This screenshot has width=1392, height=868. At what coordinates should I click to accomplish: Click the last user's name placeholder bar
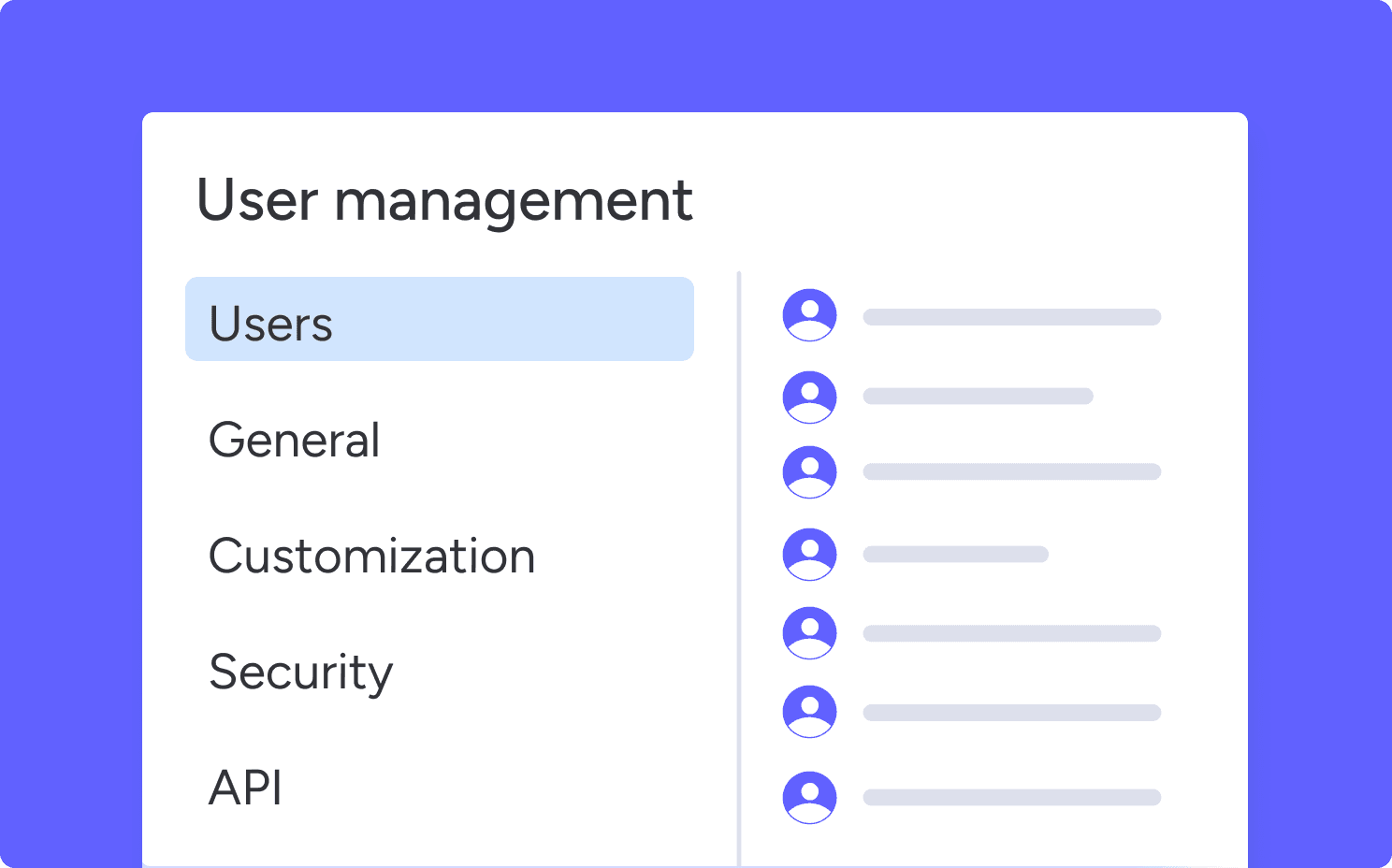click(x=1011, y=798)
